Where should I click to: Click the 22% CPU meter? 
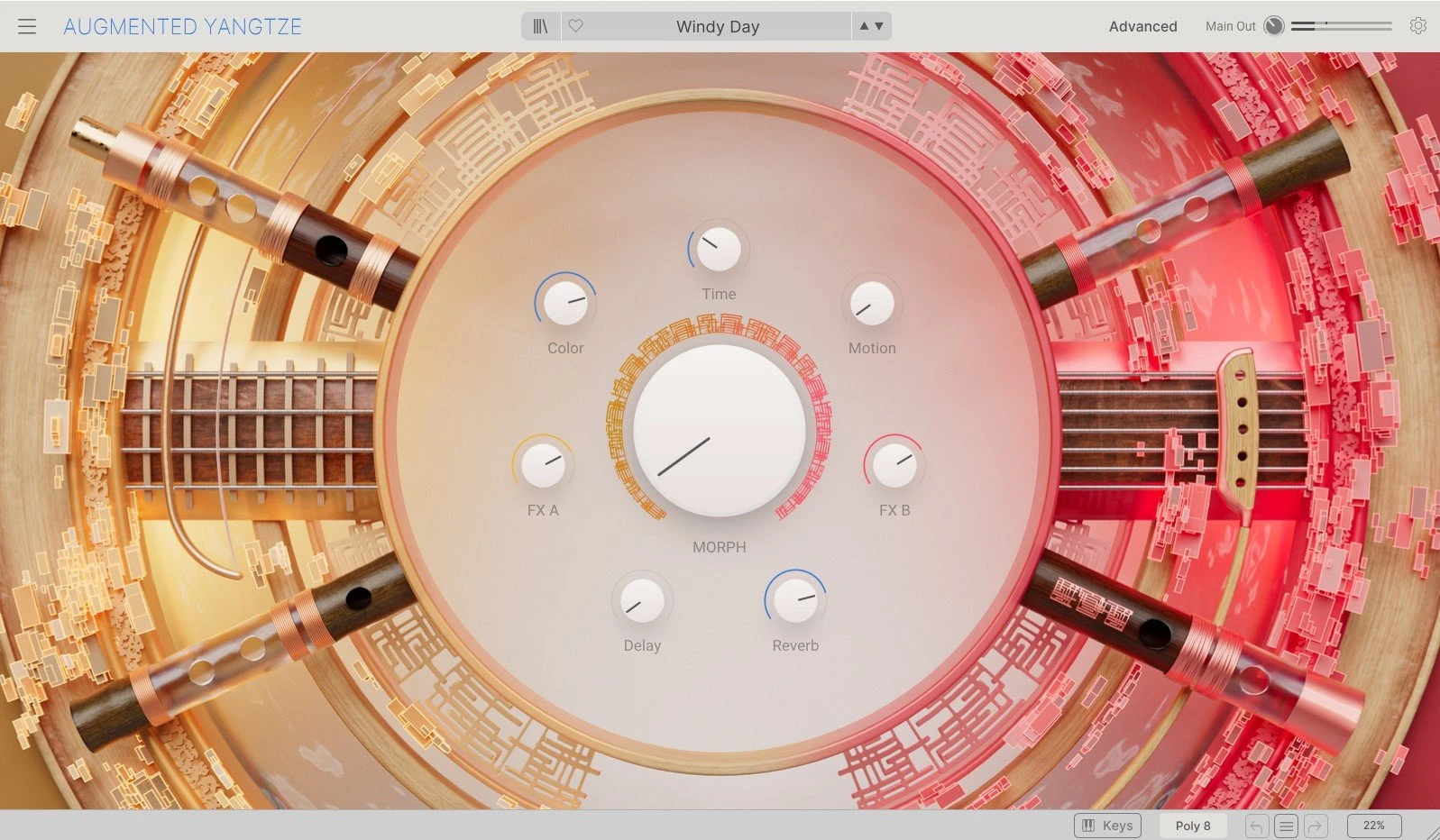[x=1374, y=826]
